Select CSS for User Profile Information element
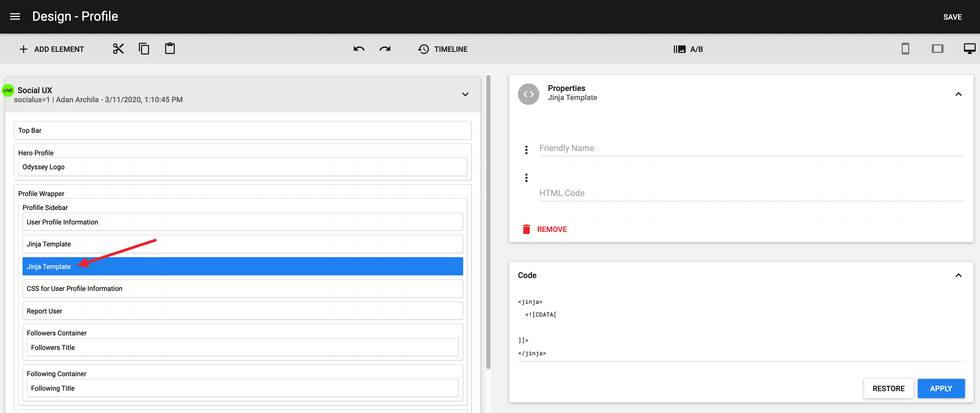Image resolution: width=980 pixels, height=413 pixels. click(x=242, y=288)
